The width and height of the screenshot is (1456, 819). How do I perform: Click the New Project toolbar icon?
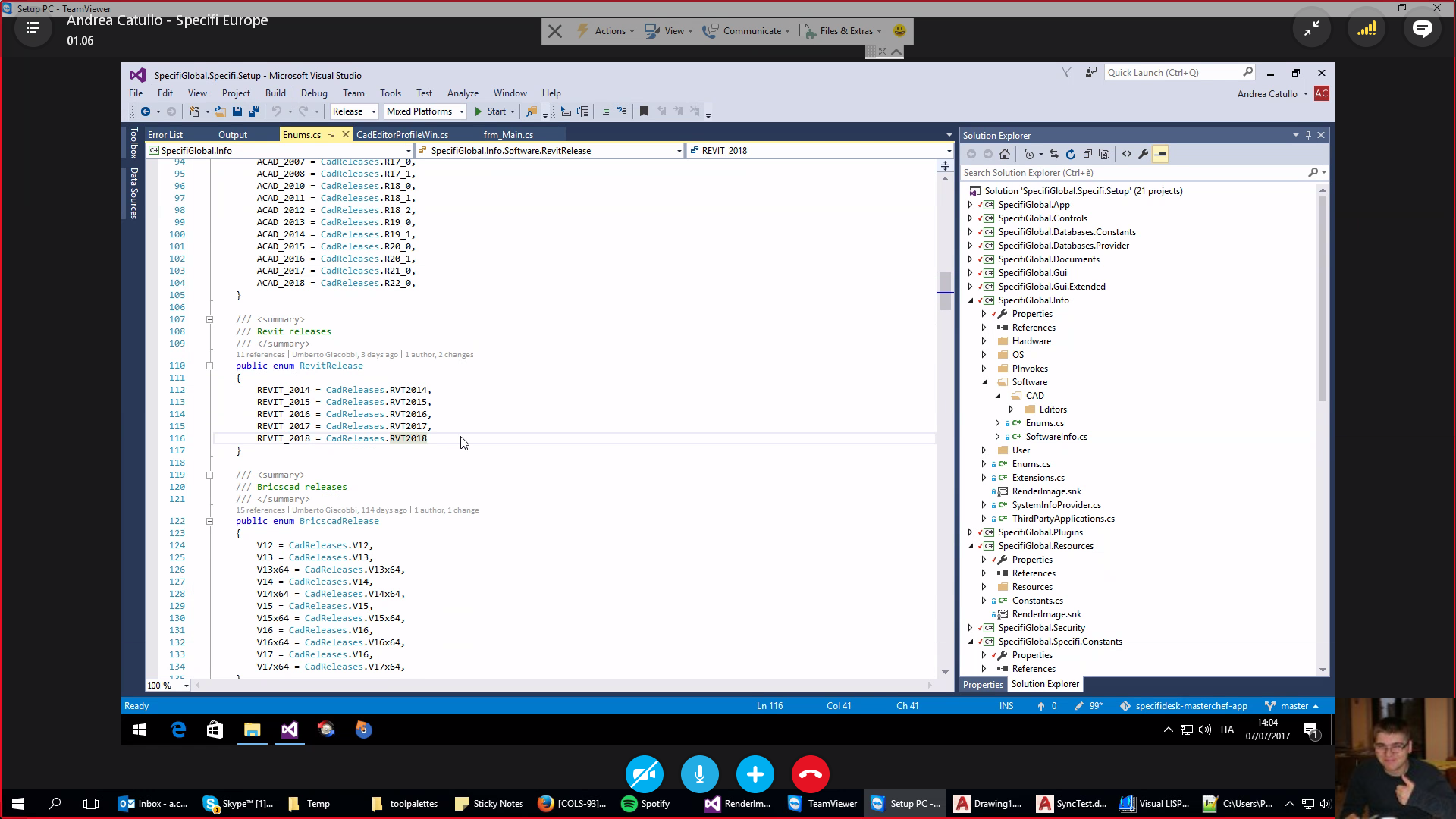click(195, 111)
